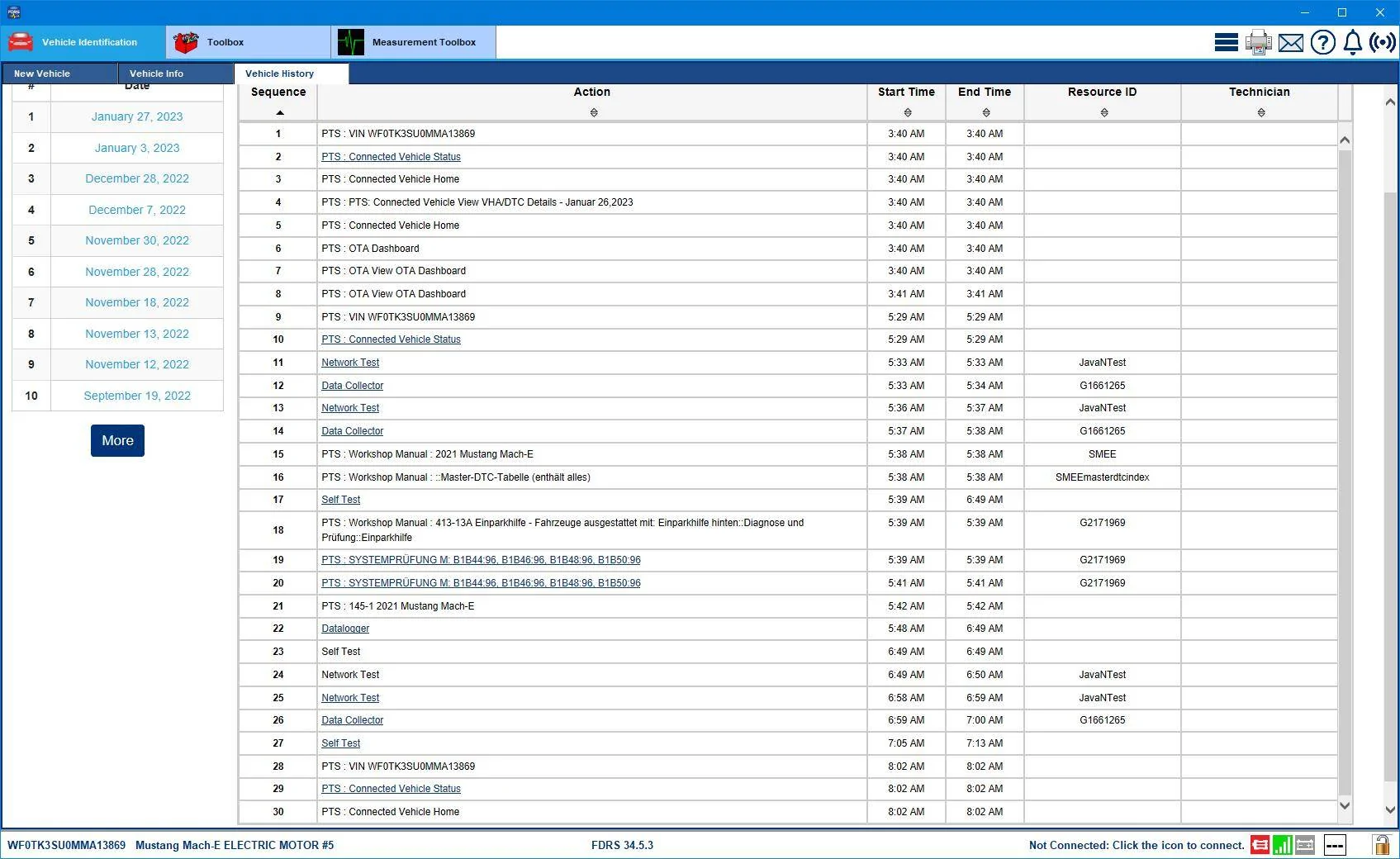Open session dated November 13, 2022

[x=137, y=334]
